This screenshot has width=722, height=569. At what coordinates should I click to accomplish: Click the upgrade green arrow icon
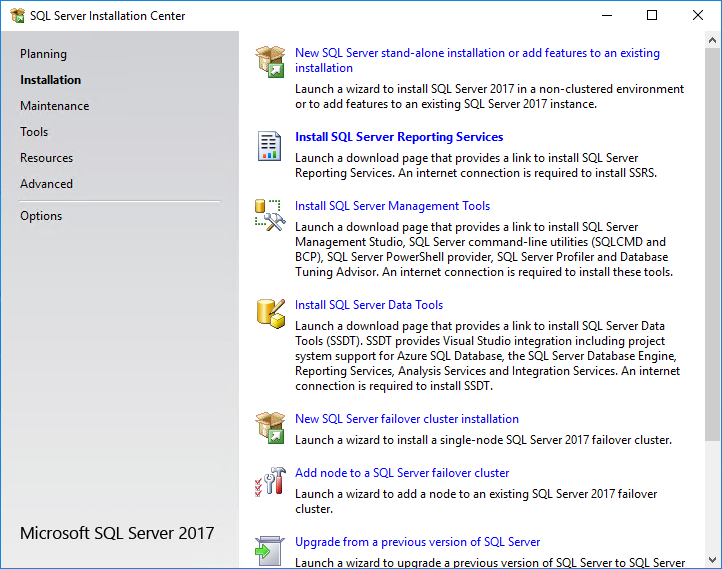coord(269,551)
